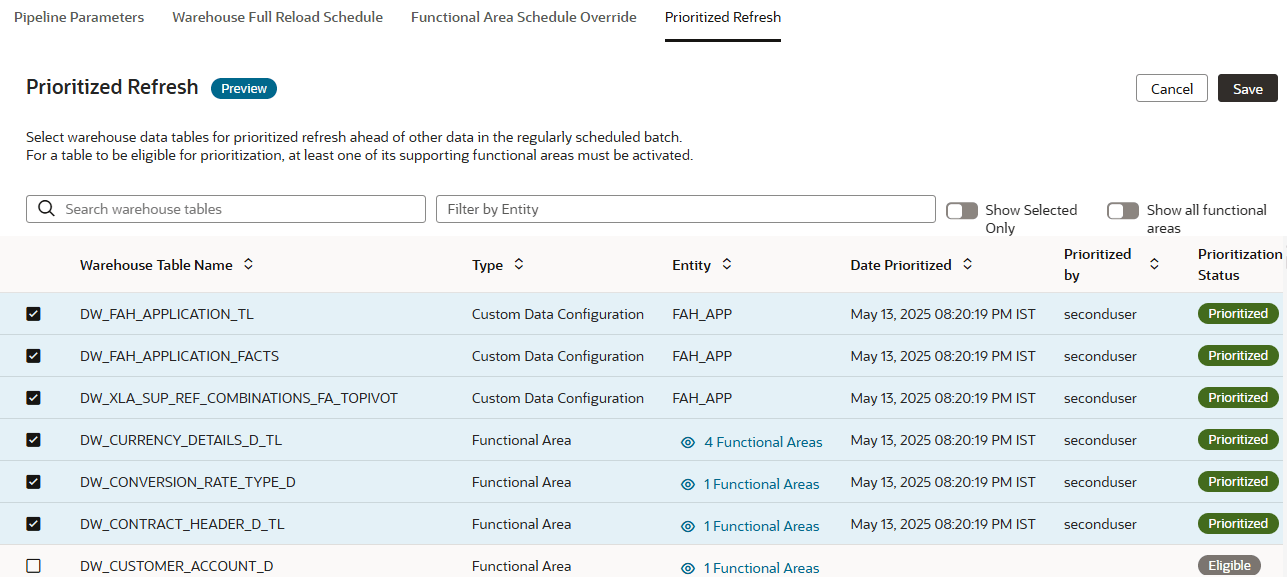
Task: Click the eye icon on DW_CONVERSION_RATE_TYPE_D row
Action: 687,483
